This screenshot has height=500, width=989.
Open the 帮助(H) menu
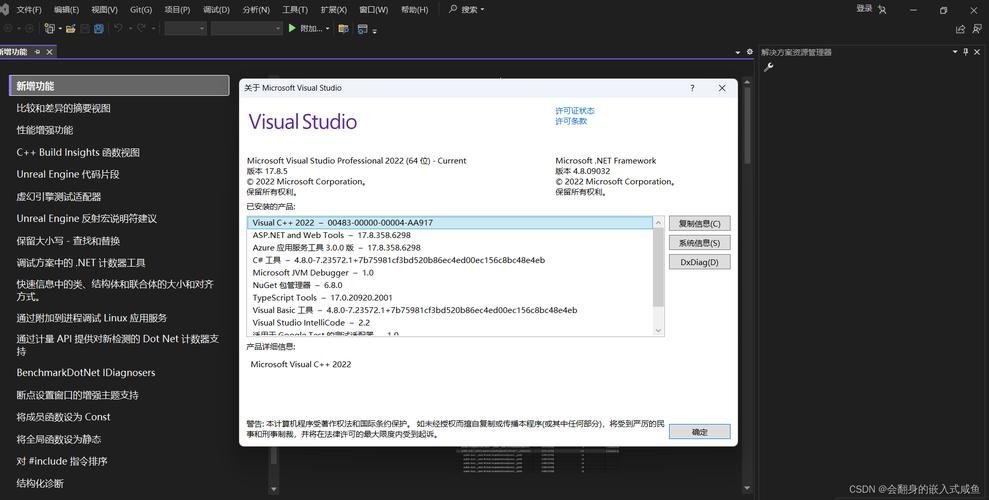tap(414, 9)
